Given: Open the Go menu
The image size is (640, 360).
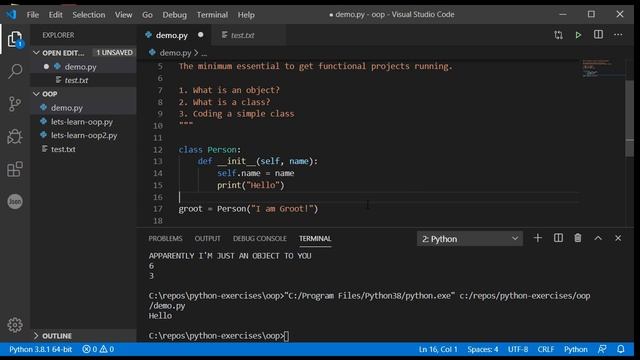Looking at the screenshot, I should [x=147, y=15].
